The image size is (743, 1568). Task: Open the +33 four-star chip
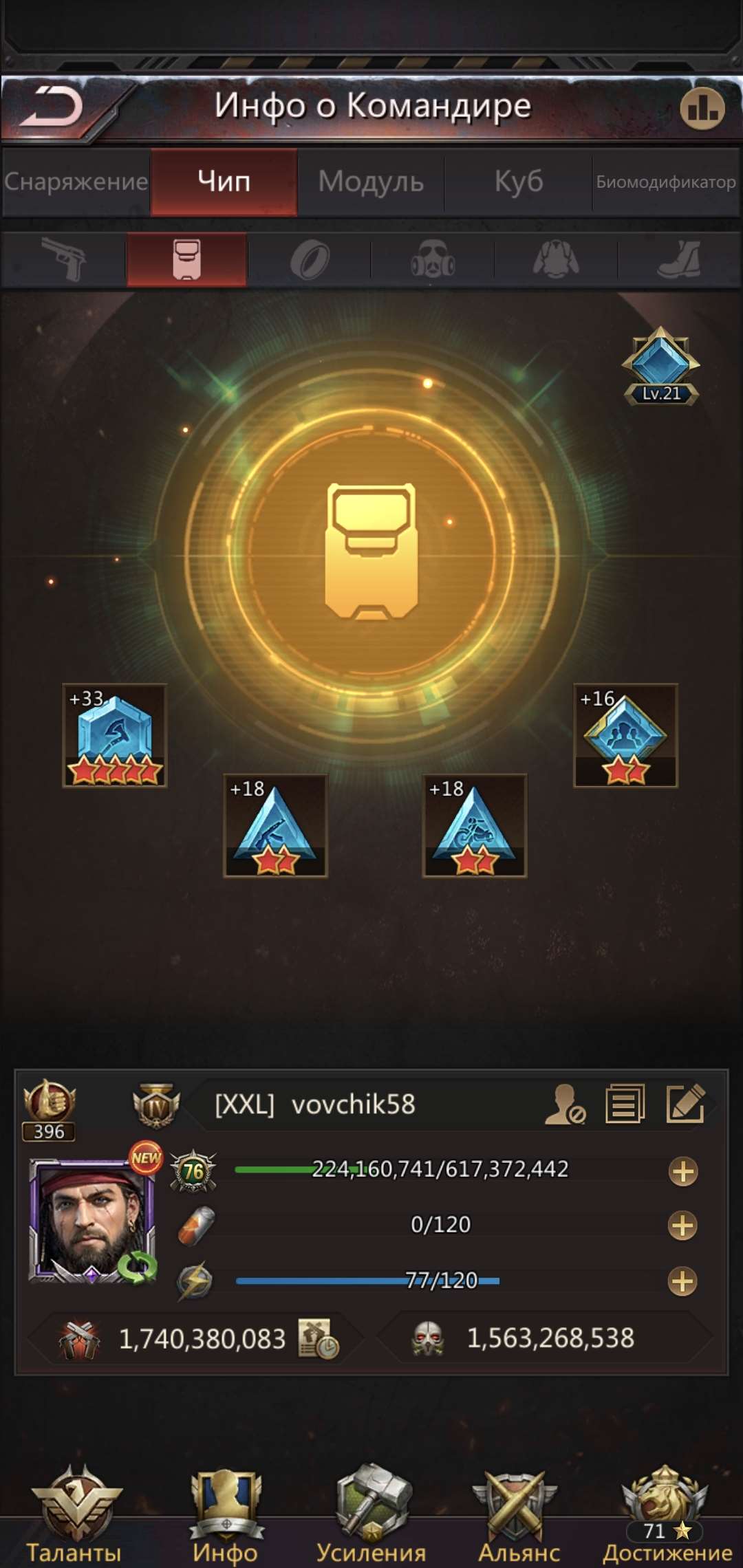tap(115, 735)
